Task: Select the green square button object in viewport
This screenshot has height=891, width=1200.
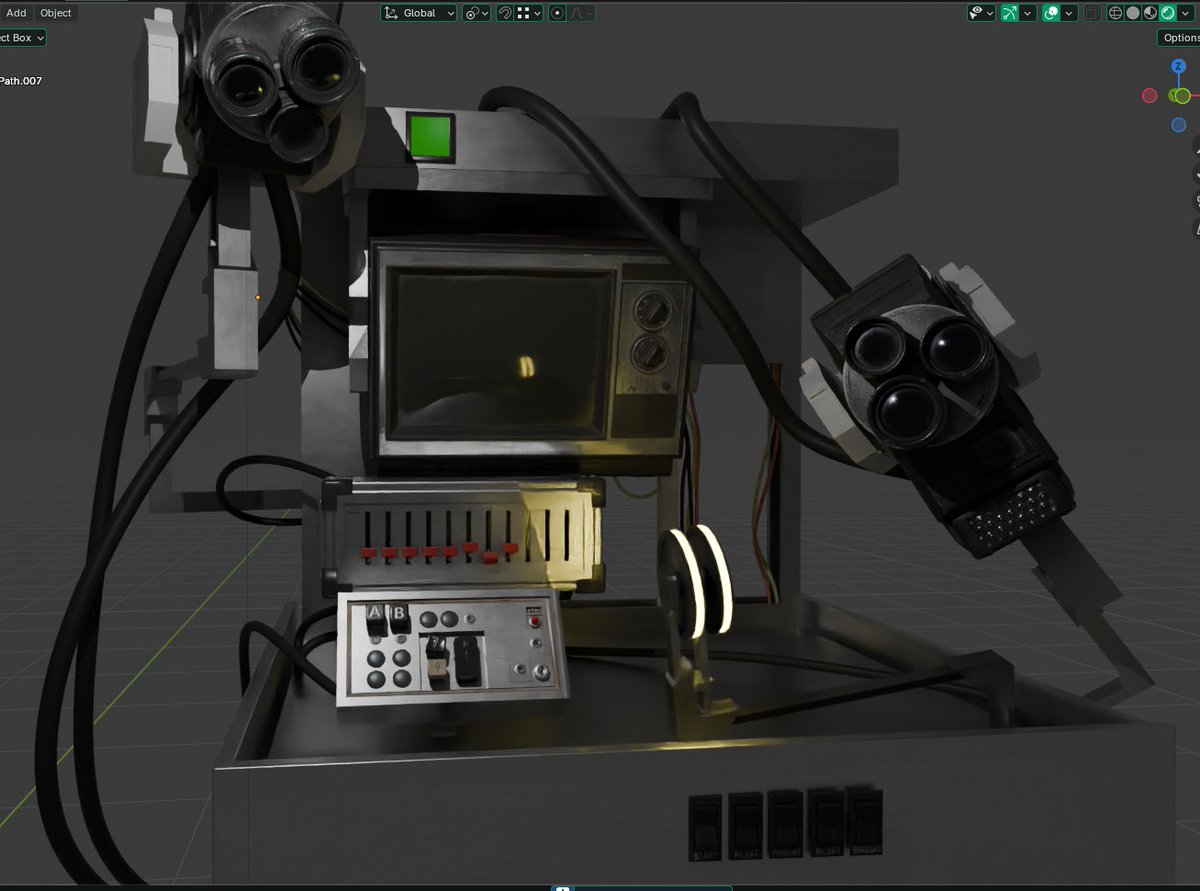Action: pos(431,137)
